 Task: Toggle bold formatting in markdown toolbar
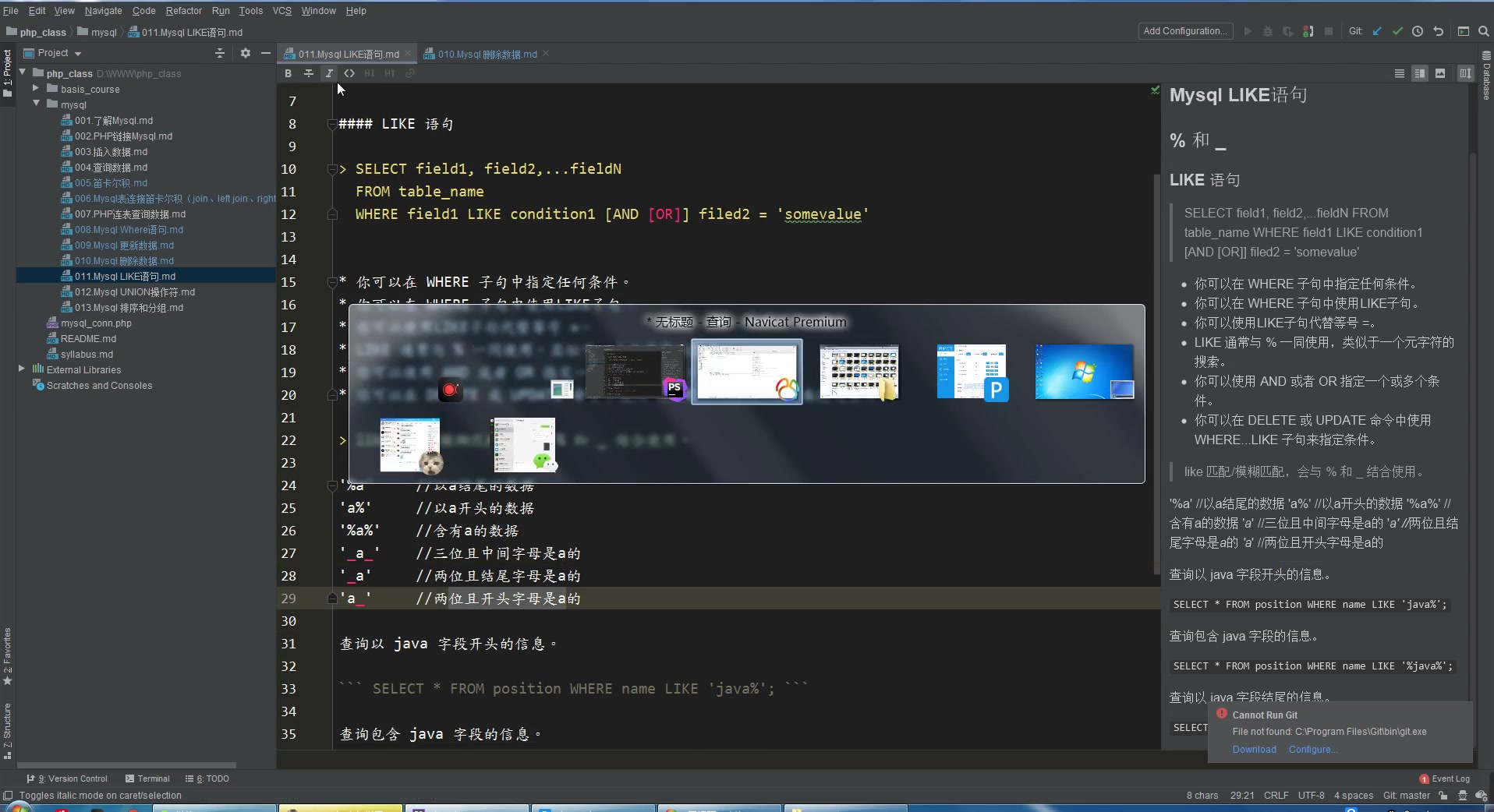(289, 73)
